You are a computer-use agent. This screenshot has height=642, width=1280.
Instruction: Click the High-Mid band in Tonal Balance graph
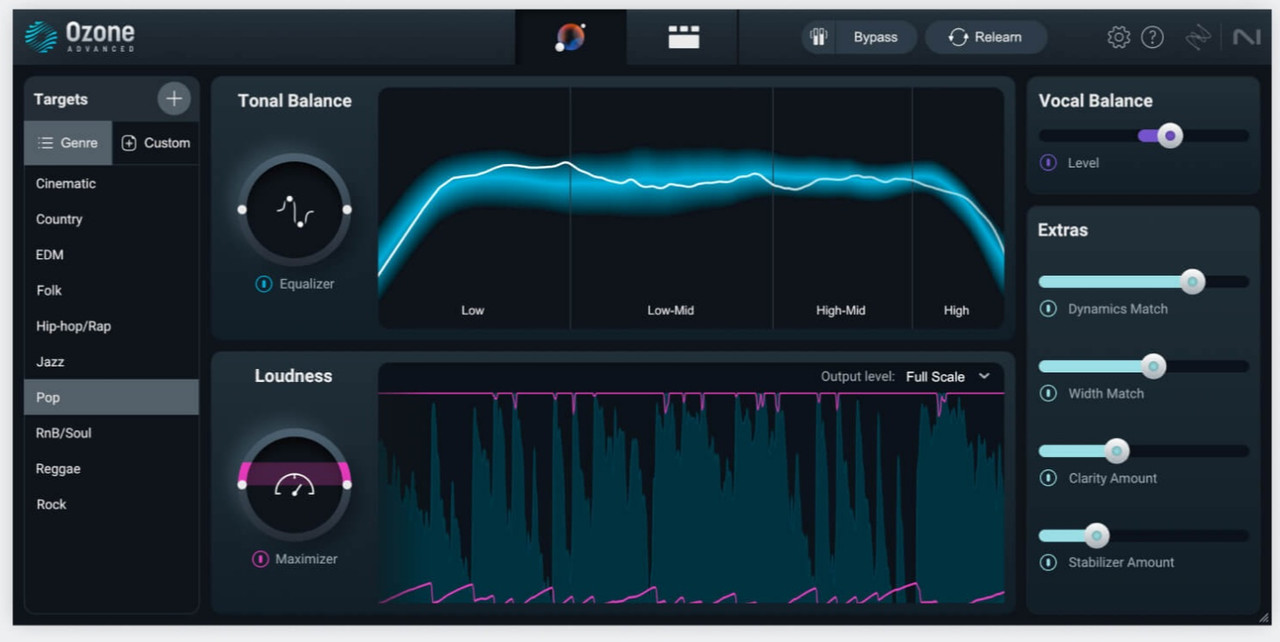[x=842, y=208]
